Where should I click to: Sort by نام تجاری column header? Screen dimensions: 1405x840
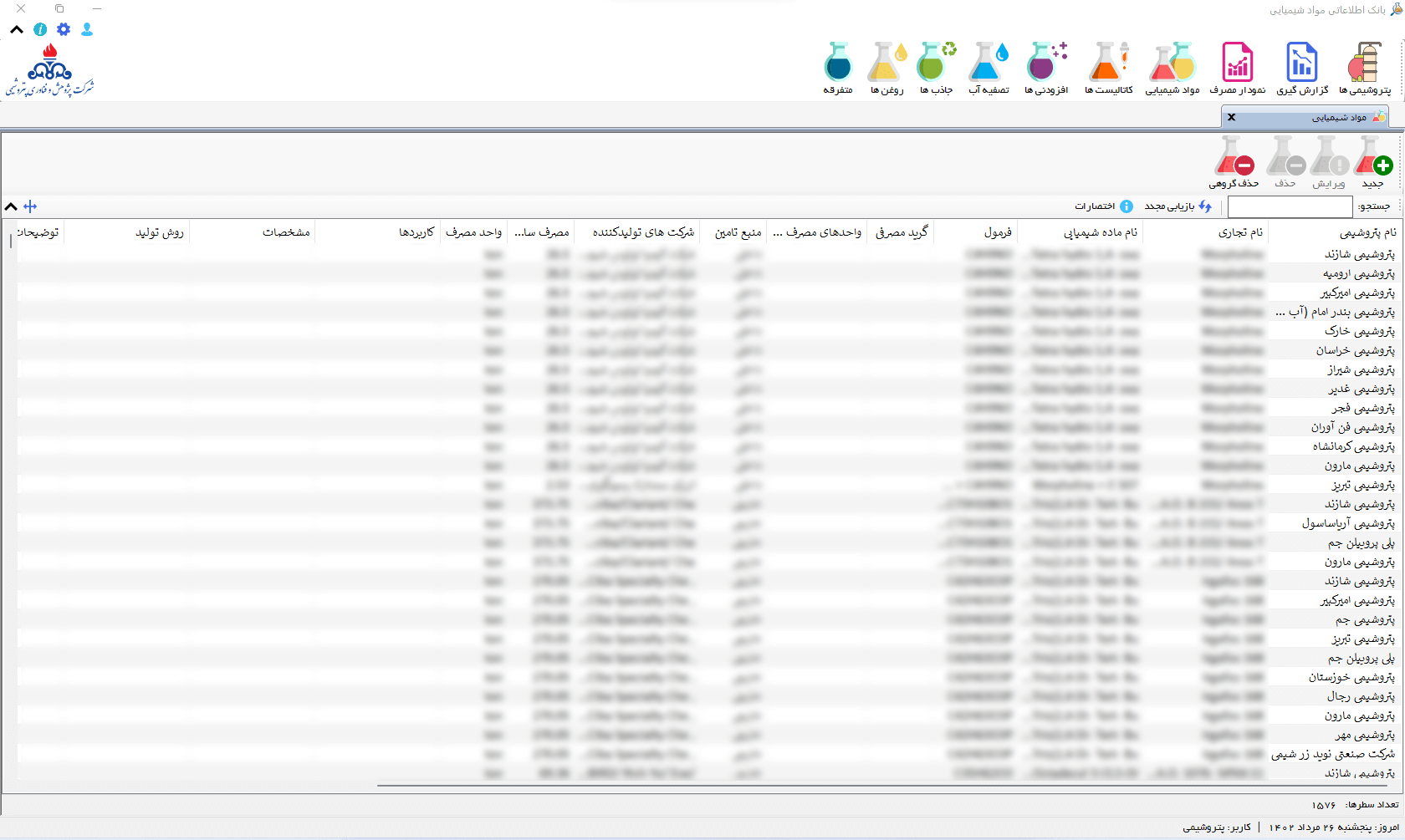tap(1205, 232)
